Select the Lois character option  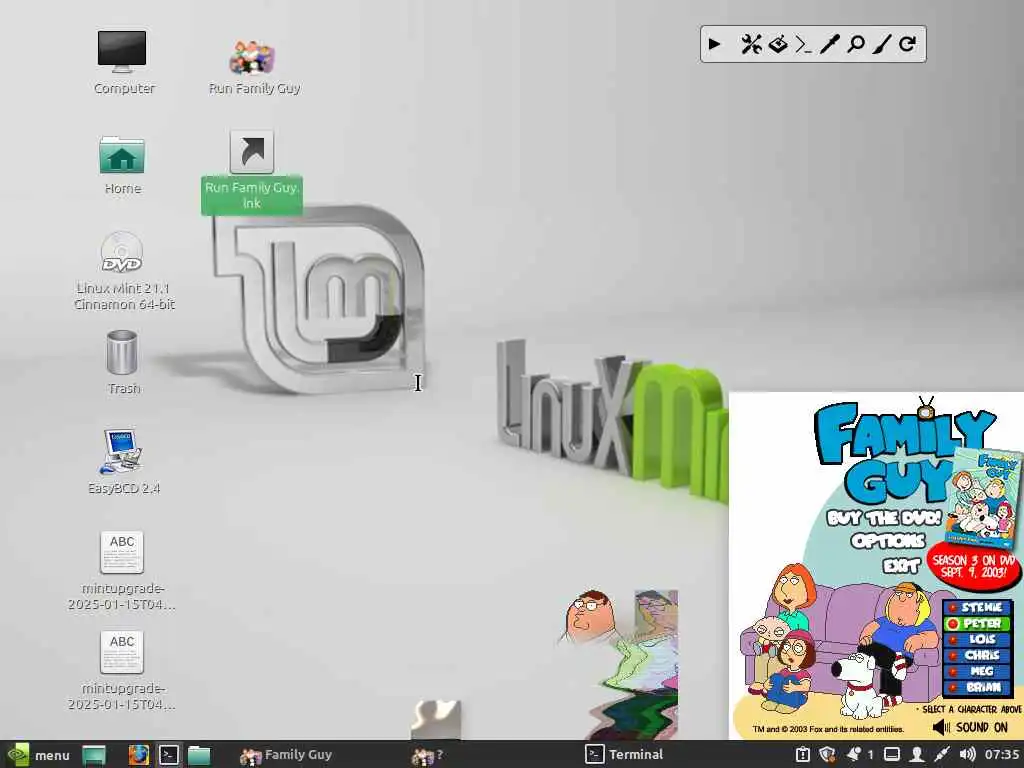pos(978,639)
